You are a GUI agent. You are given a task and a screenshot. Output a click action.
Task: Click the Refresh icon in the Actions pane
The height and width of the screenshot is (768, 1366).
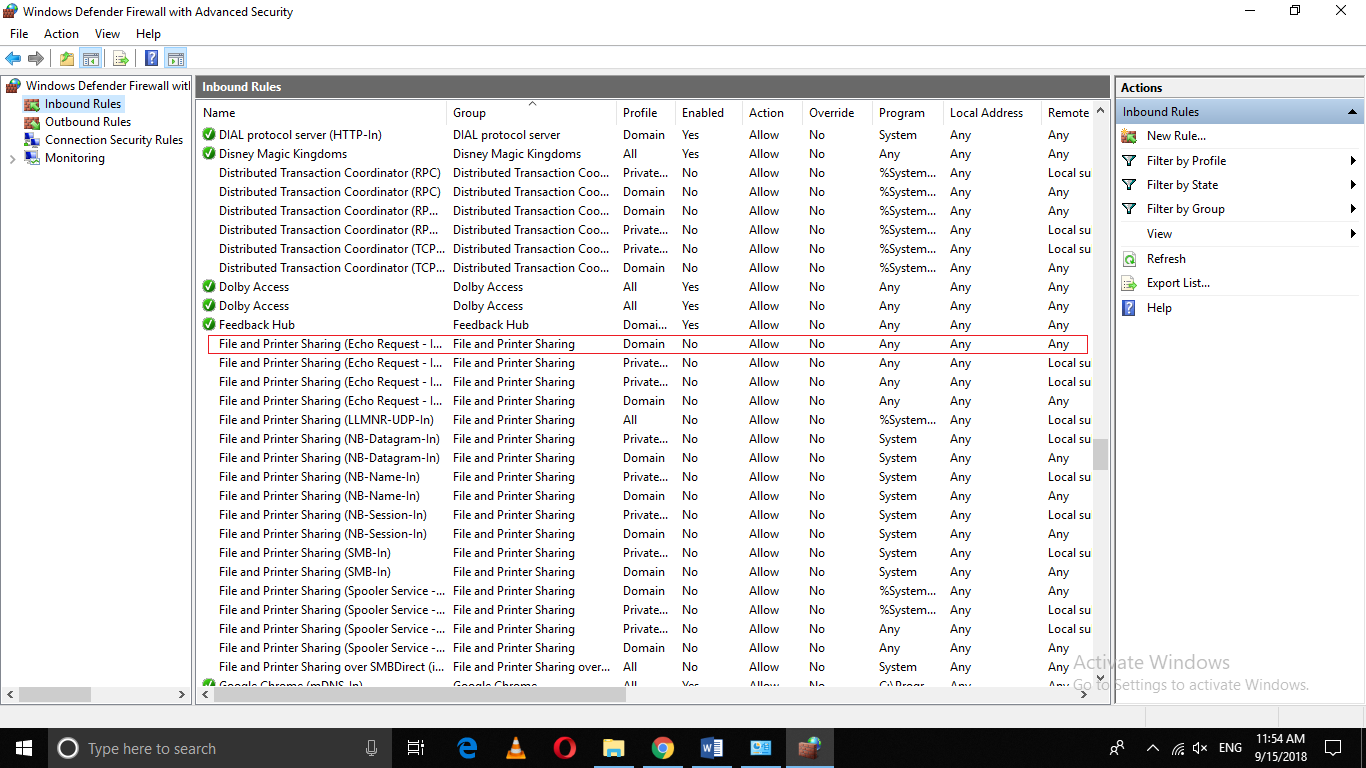tap(1131, 258)
